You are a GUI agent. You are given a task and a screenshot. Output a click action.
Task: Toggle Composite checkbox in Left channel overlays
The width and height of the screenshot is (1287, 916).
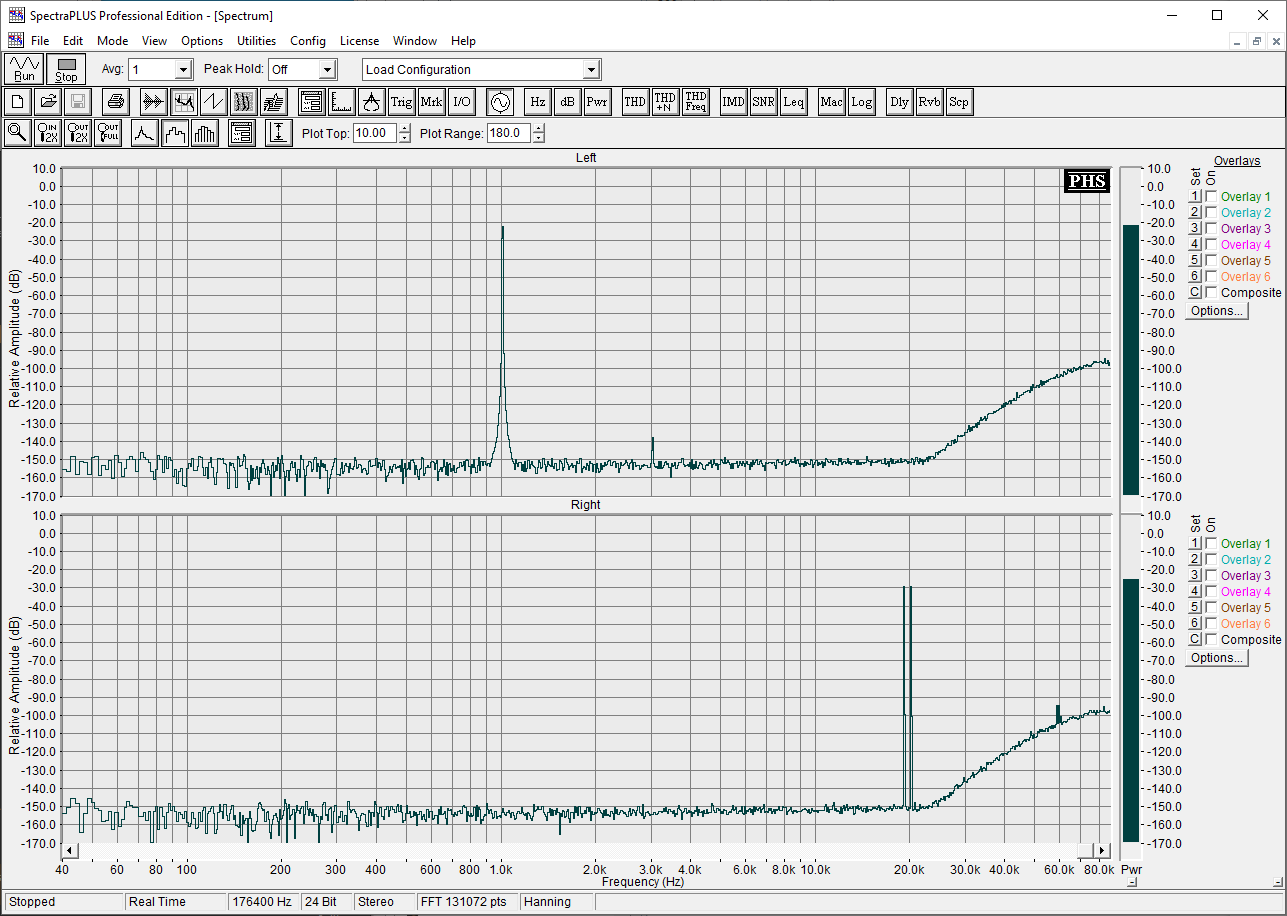point(1211,293)
